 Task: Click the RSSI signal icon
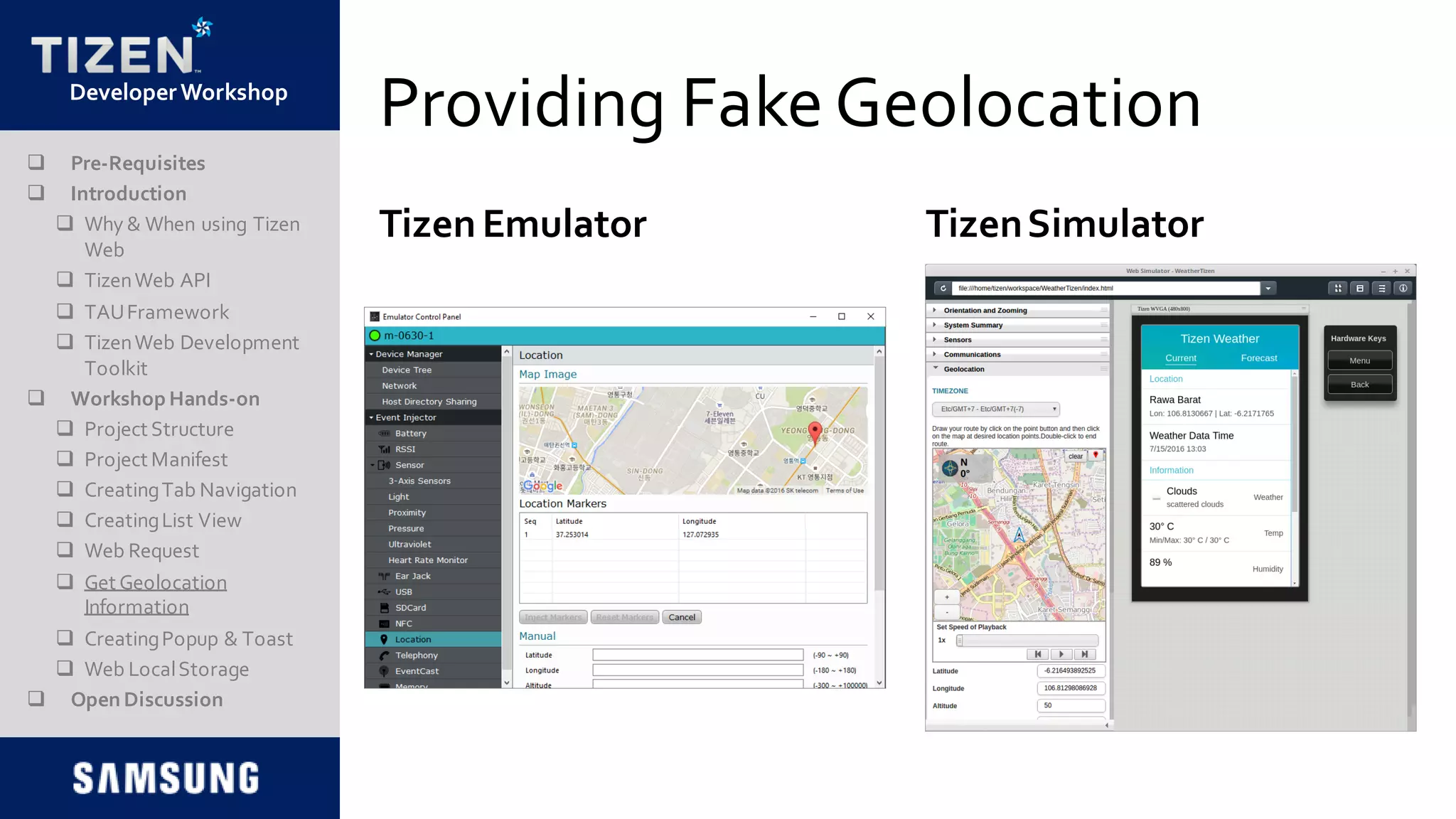point(385,449)
